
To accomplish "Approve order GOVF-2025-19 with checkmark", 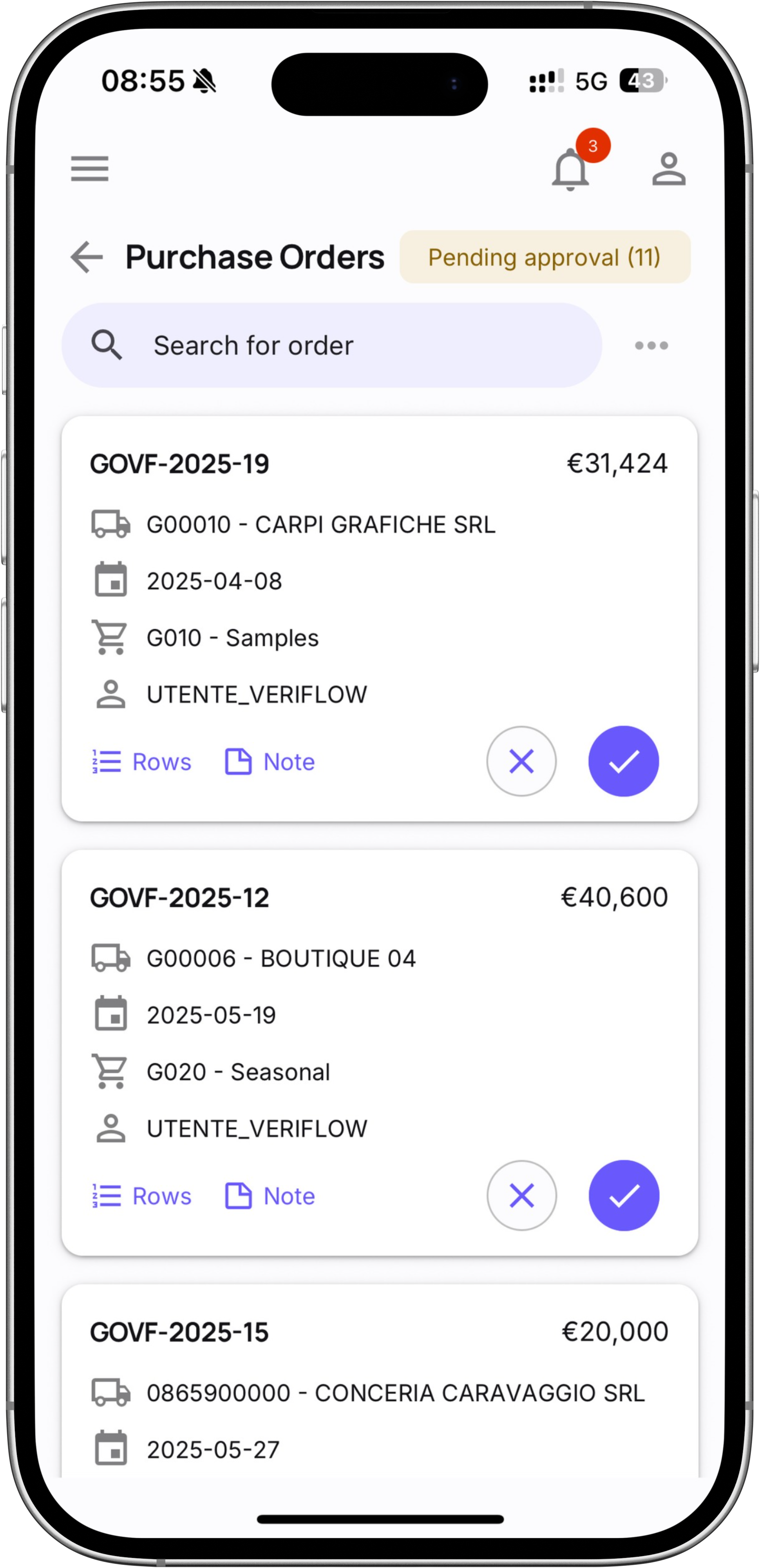I will pos(623,762).
